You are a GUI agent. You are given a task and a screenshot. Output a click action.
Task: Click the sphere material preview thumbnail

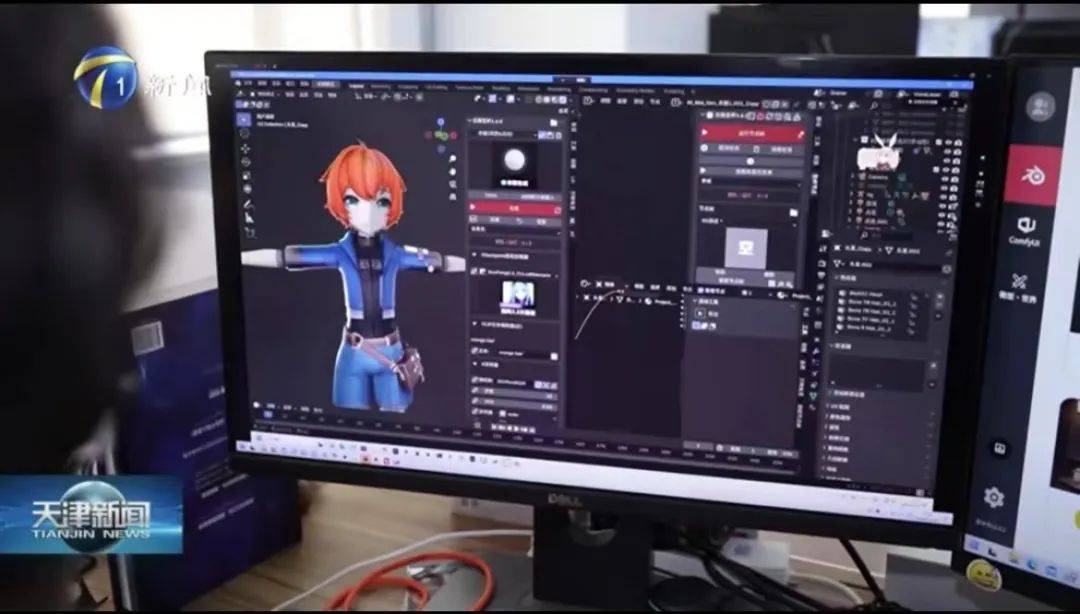click(515, 164)
